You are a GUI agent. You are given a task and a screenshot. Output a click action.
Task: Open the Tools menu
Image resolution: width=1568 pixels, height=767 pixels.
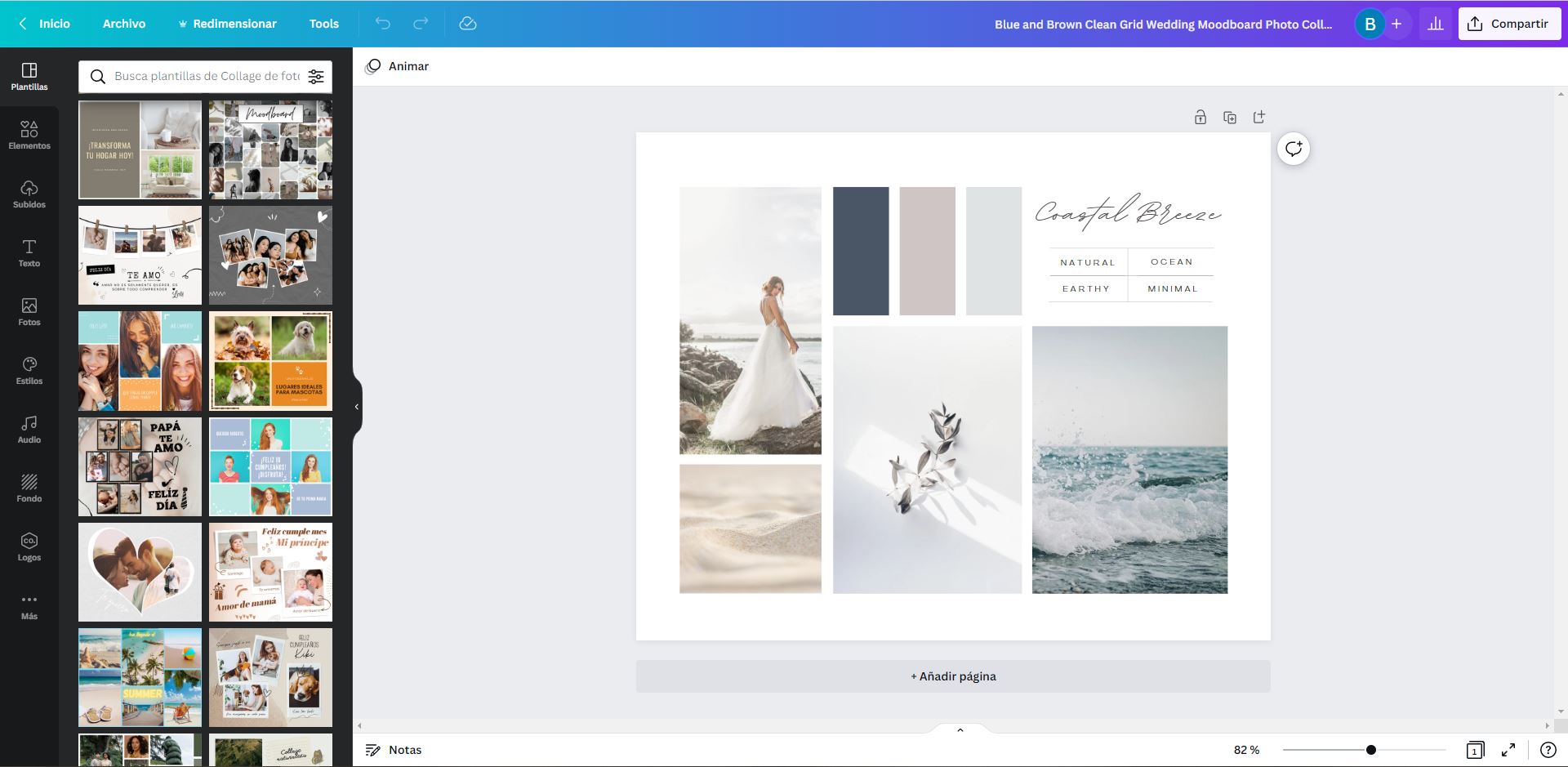click(323, 24)
